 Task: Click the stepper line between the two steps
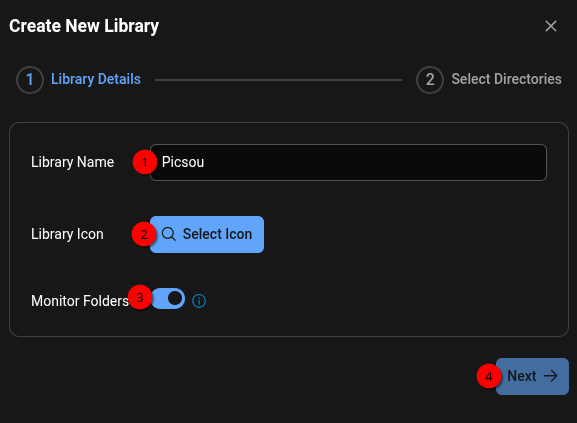pyautogui.click(x=278, y=80)
